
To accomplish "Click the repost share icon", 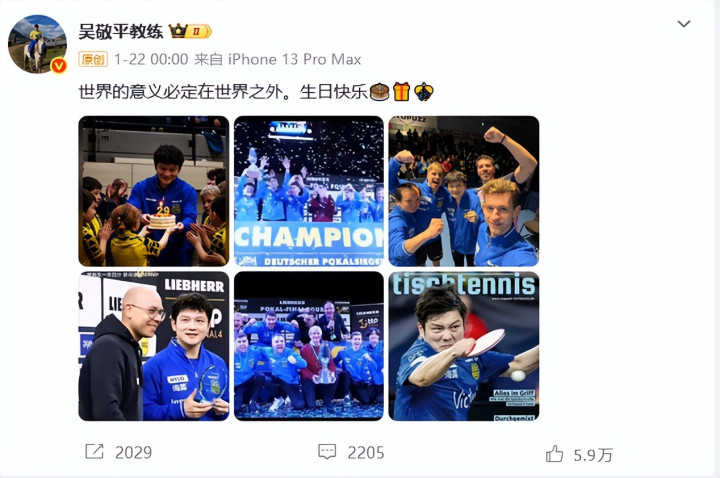I will tap(95, 451).
